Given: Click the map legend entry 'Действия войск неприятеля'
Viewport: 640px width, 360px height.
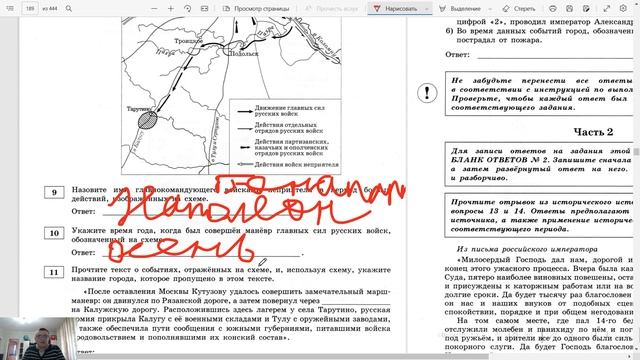Looking at the screenshot, I should tap(289, 164).
